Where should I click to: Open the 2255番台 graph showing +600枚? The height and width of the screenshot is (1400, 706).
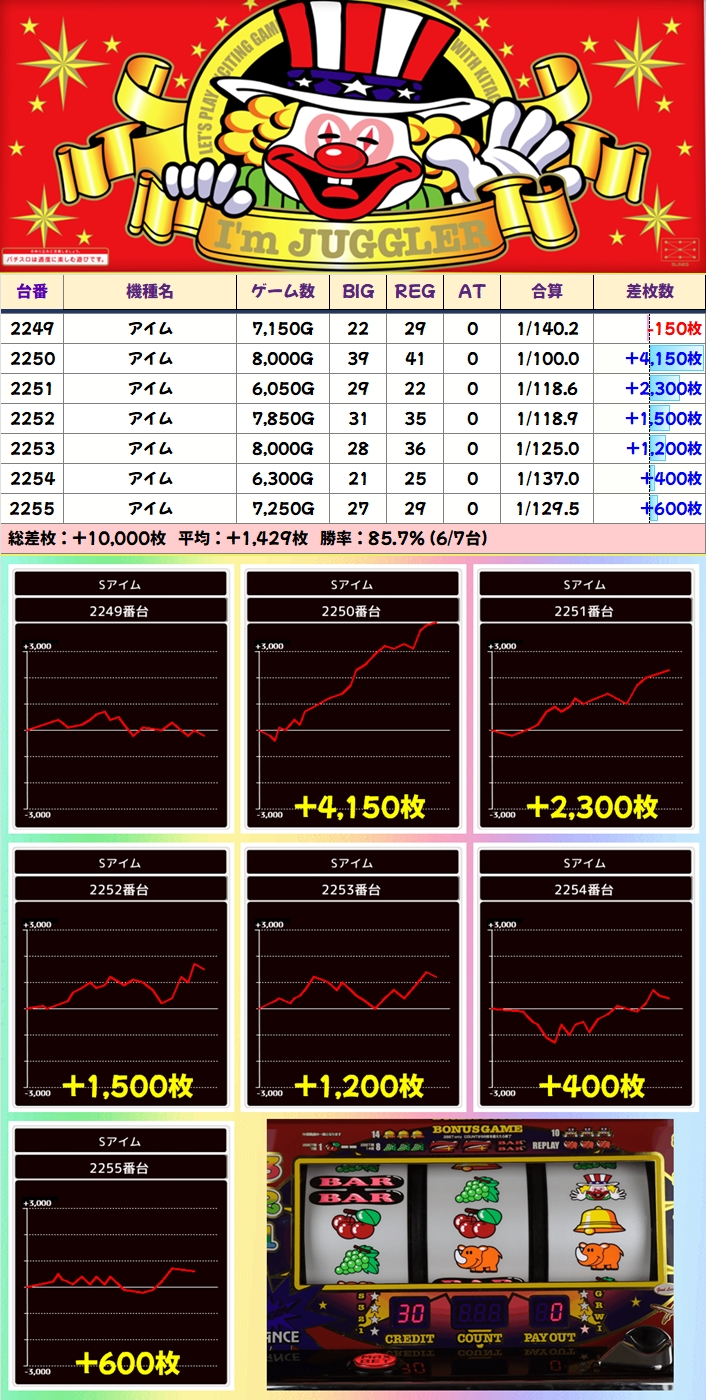coord(120,1256)
